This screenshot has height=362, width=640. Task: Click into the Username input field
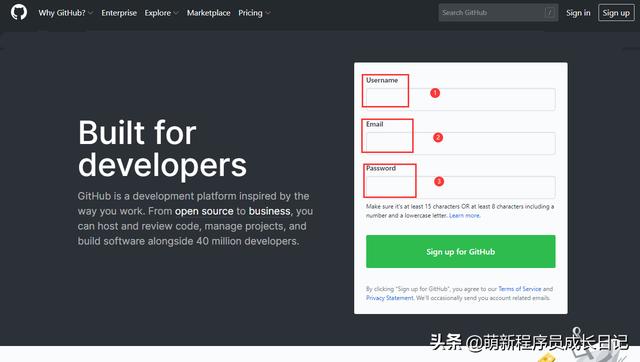[x=460, y=99]
